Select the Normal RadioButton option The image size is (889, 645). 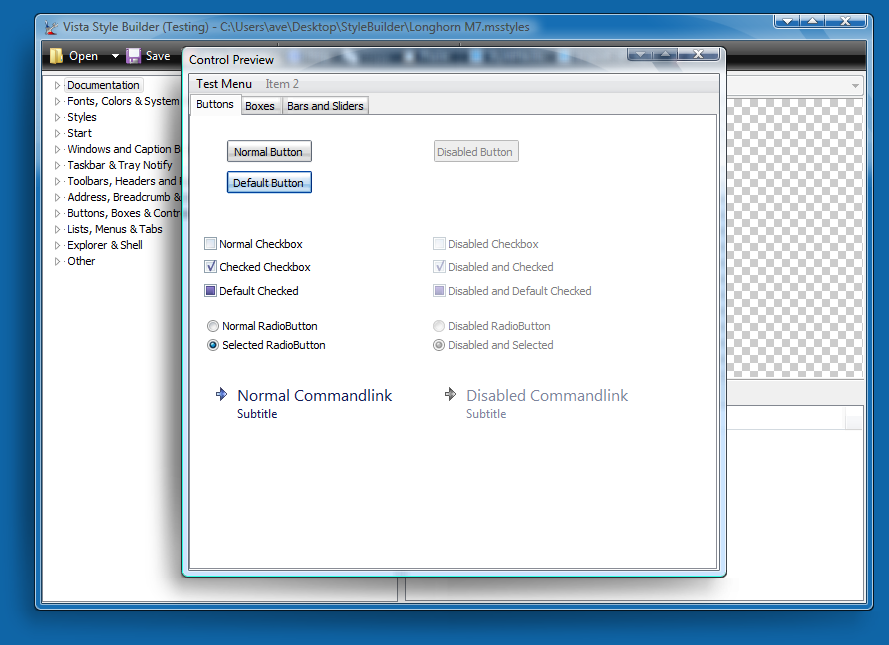point(213,326)
